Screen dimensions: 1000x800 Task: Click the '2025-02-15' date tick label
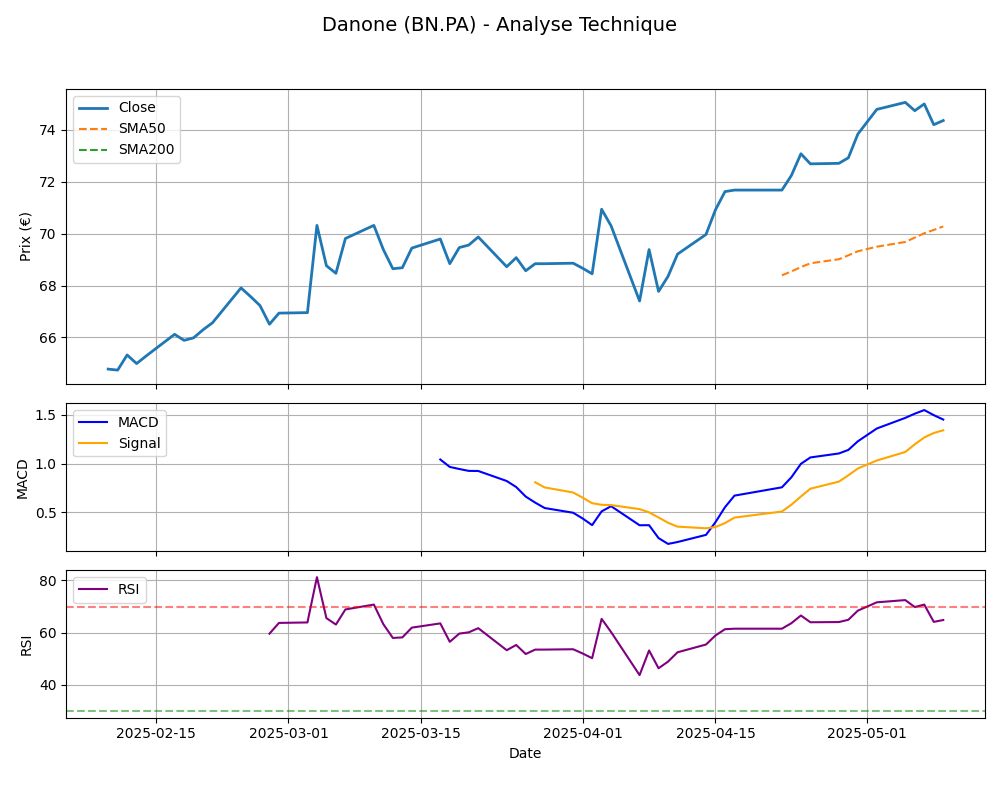(x=156, y=734)
